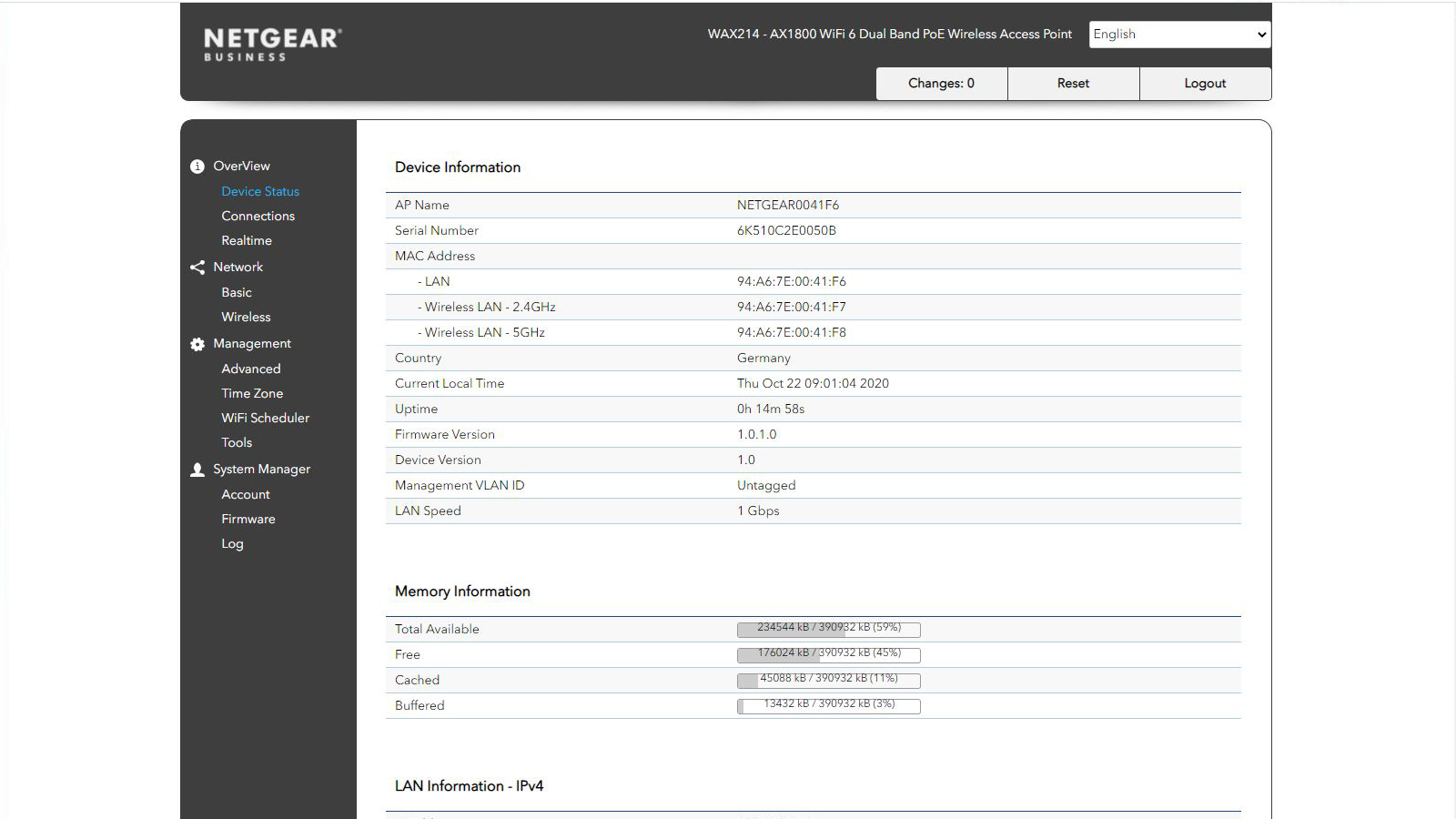This screenshot has height=819, width=1456.
Task: Open Basic network settings
Action: [237, 293]
